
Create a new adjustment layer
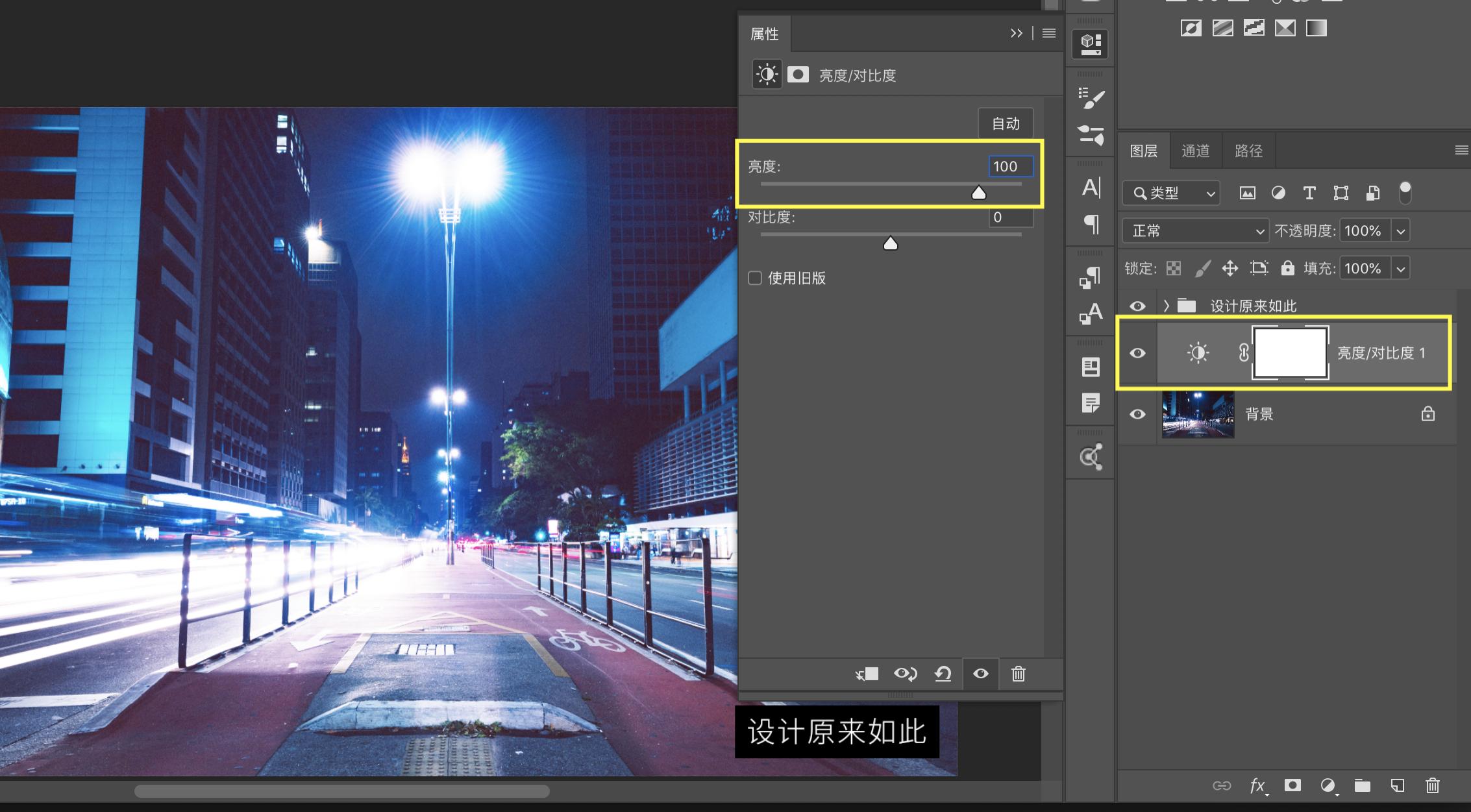[1328, 786]
